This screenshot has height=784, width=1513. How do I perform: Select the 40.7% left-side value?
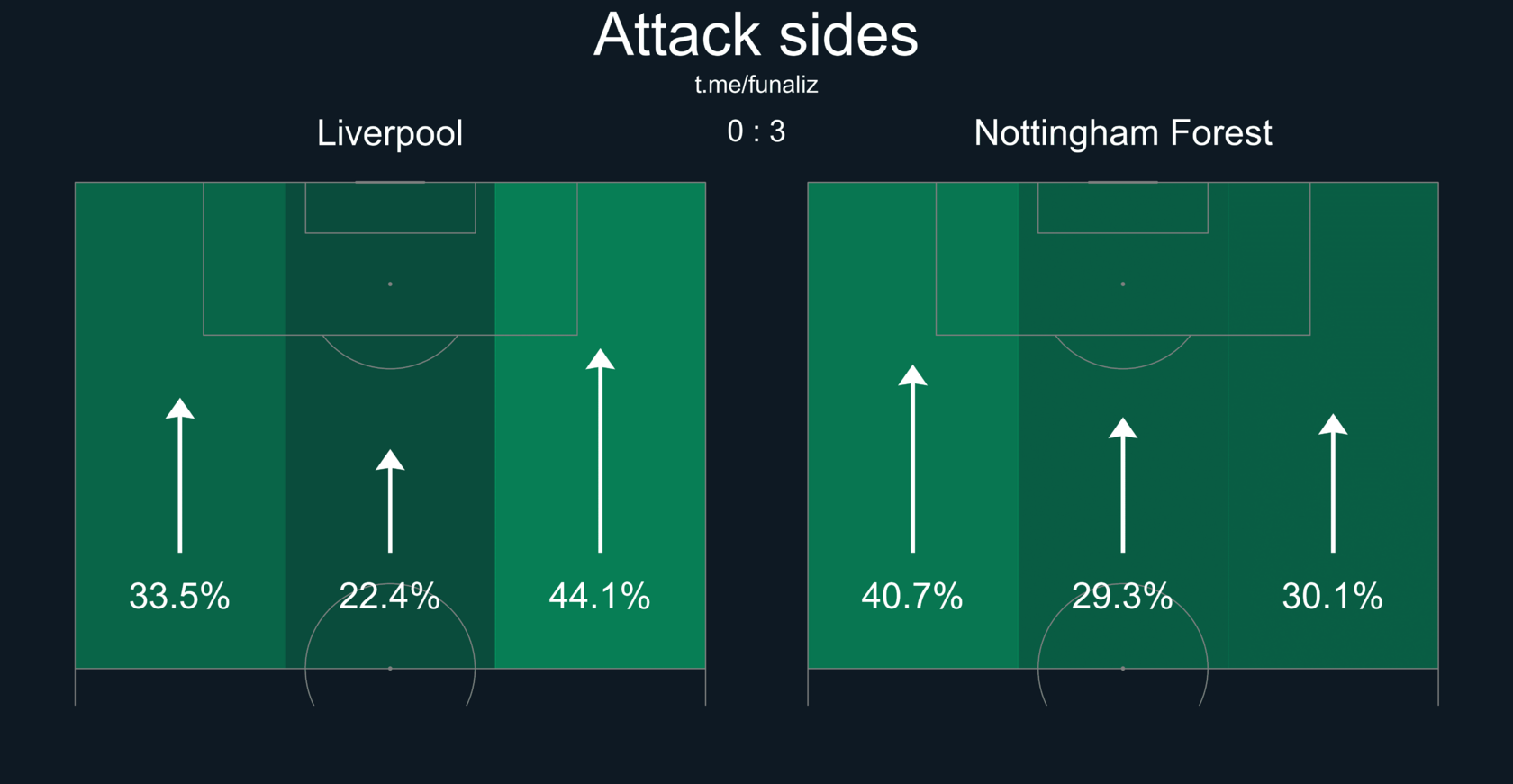[x=912, y=597]
